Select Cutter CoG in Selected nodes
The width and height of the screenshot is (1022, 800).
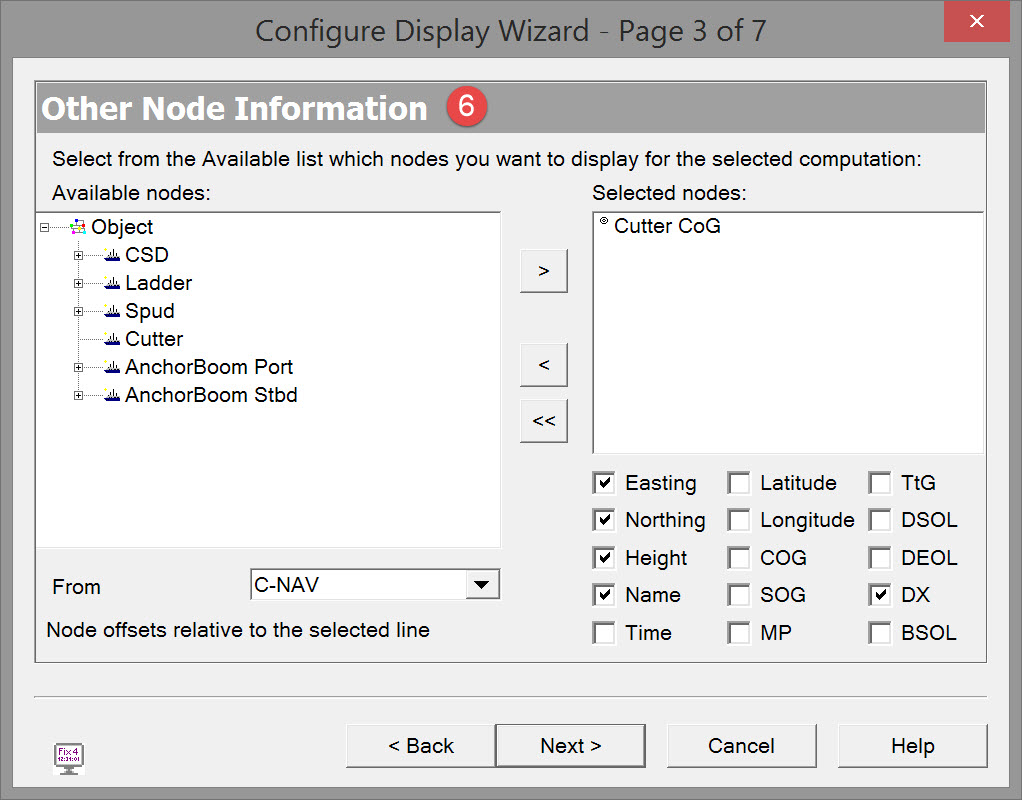(667, 227)
